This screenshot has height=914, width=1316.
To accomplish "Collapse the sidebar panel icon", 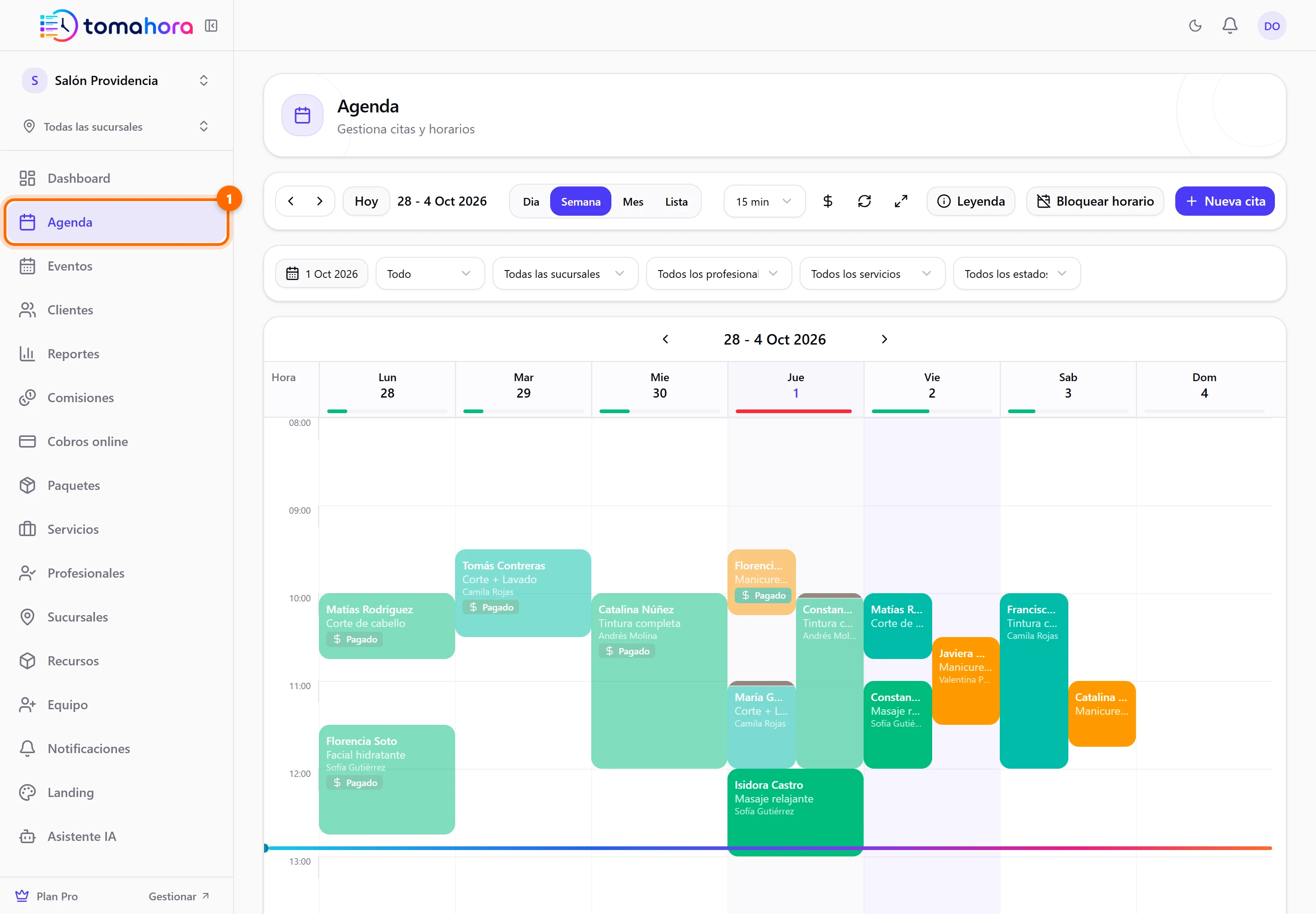I will tap(211, 26).
